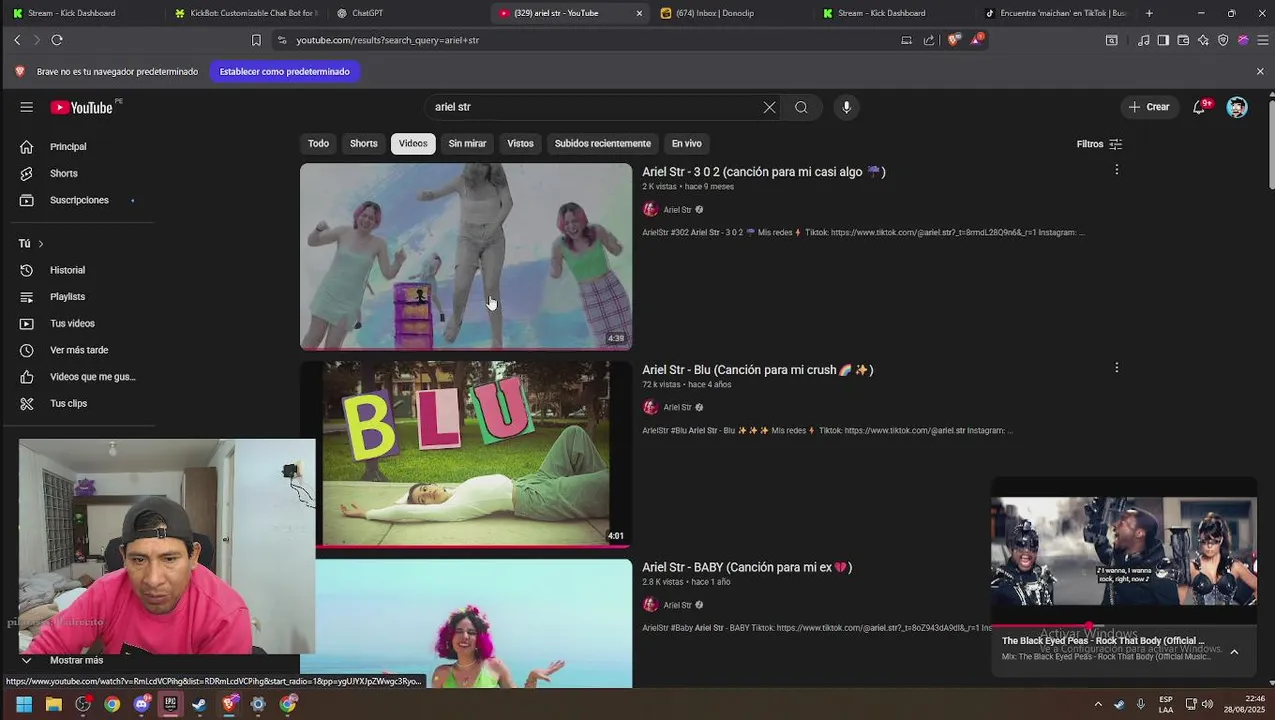Start voice search with the microphone icon
The height and width of the screenshot is (720, 1275).
[x=846, y=107]
